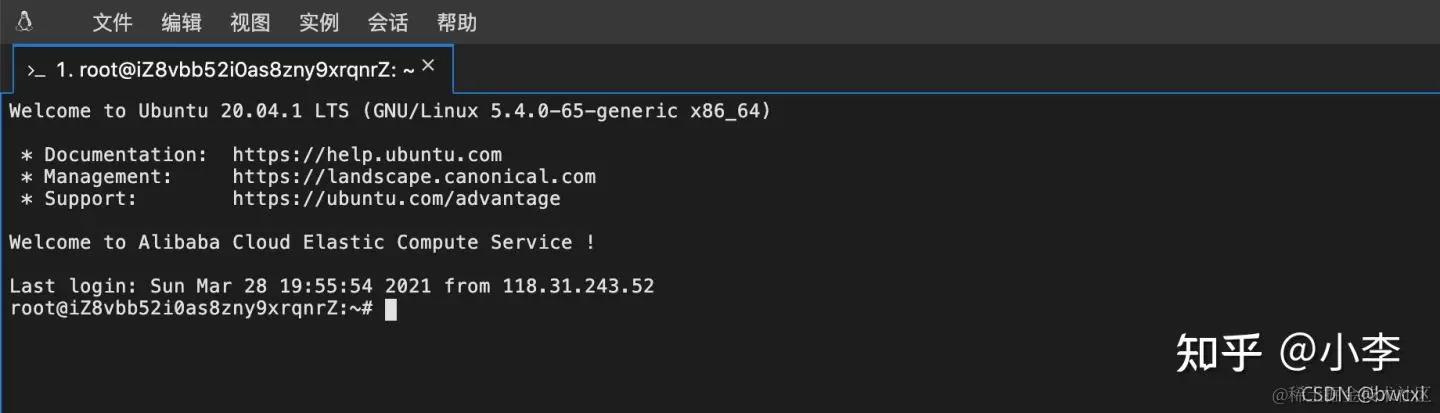Click the terminal cursor block
The width and height of the screenshot is (1440, 413).
click(391, 309)
